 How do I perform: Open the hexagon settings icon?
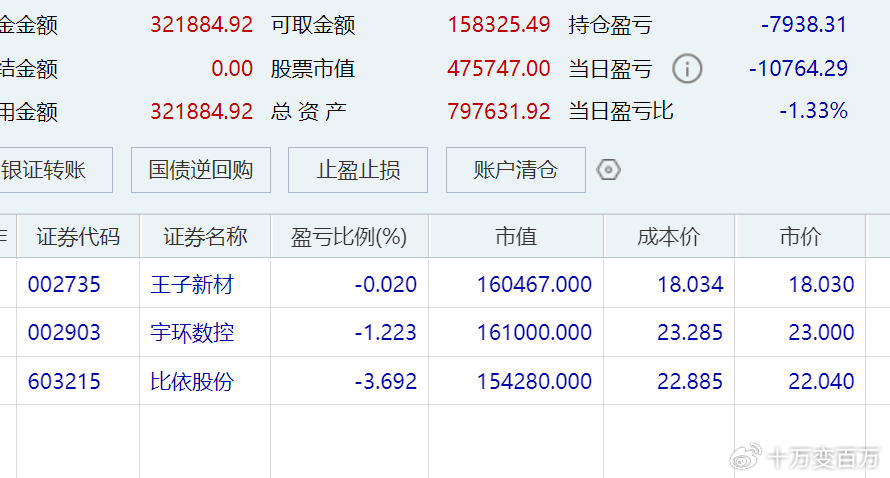(x=608, y=170)
